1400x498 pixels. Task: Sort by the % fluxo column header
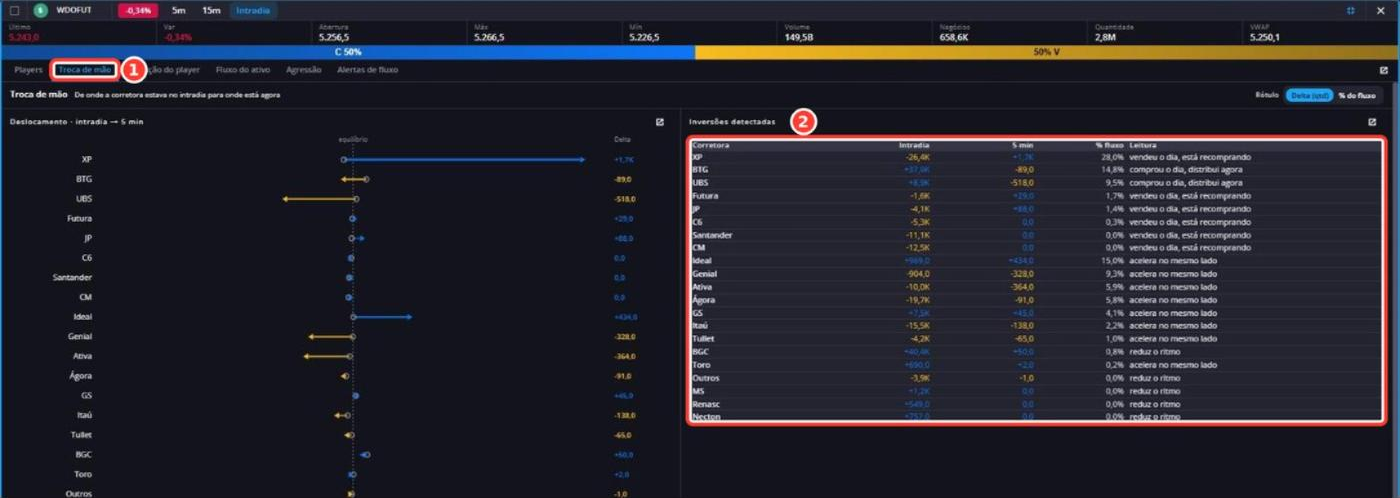coord(1109,145)
